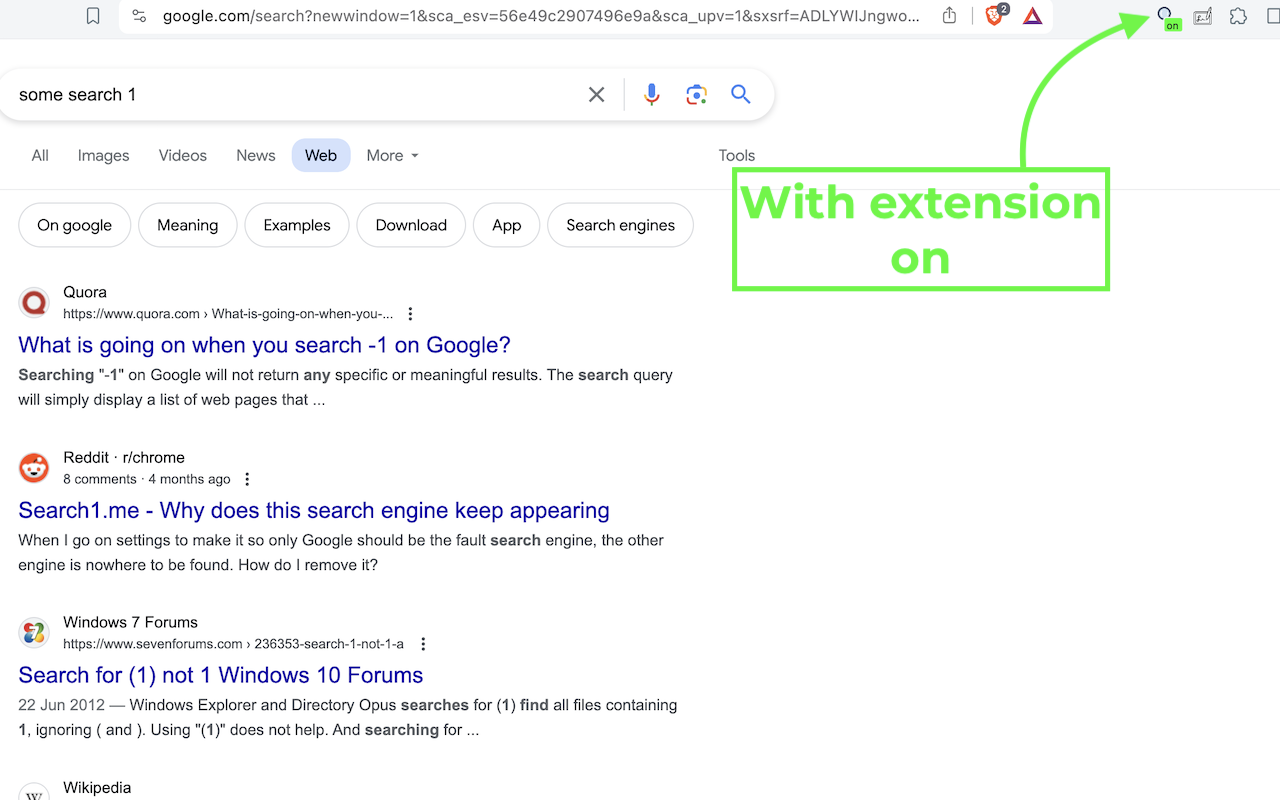Switch to the All results tab

coord(40,155)
